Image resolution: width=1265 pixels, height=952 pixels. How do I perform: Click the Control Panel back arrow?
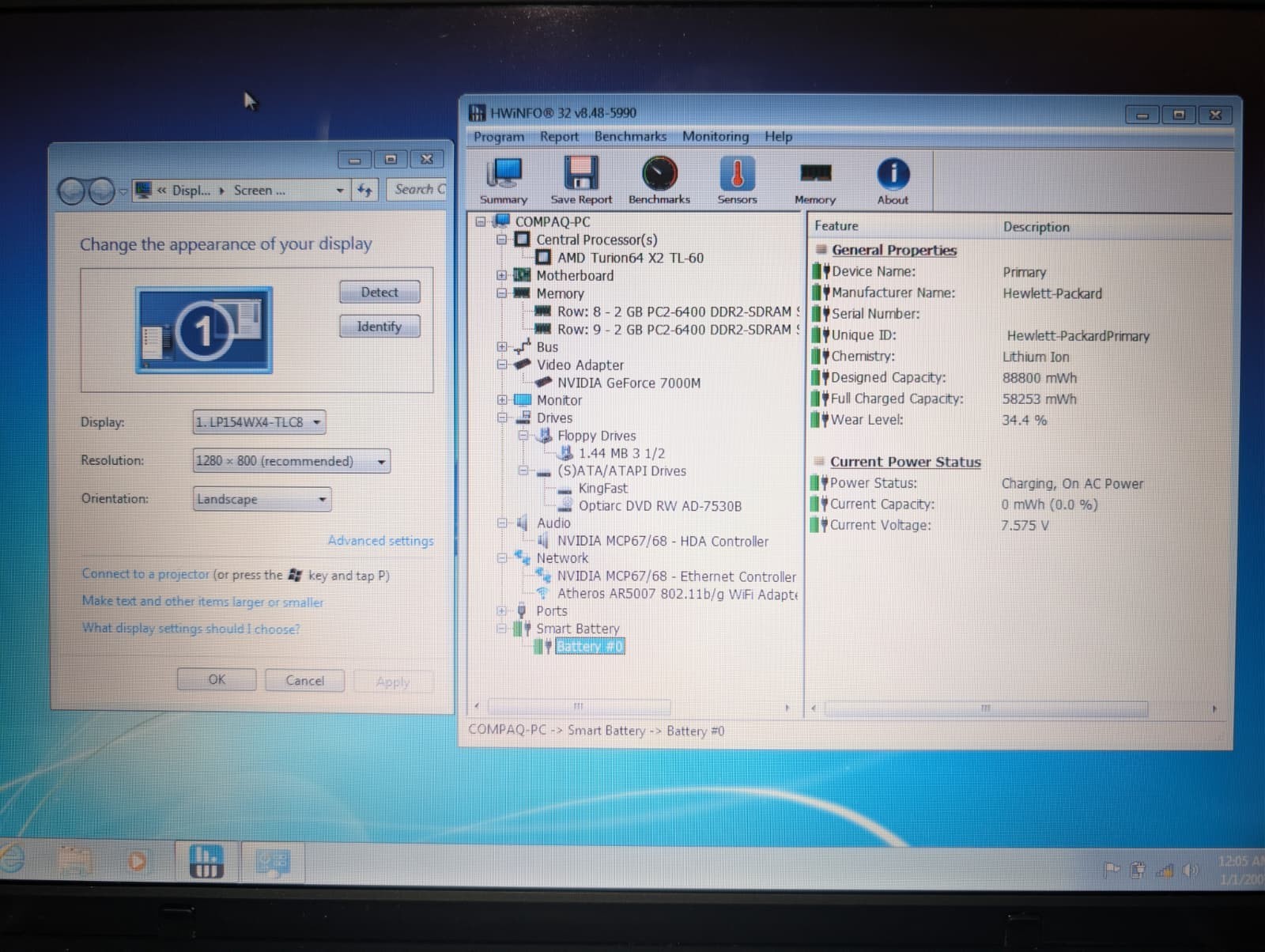72,191
